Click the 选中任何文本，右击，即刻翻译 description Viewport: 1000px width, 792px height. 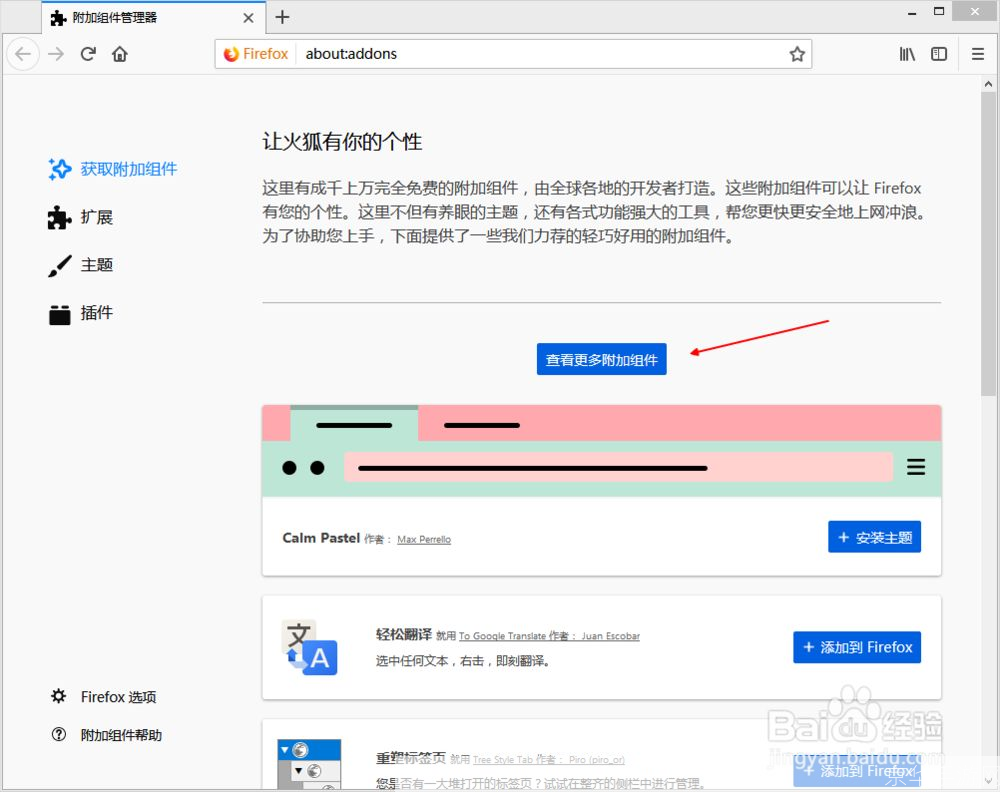click(x=463, y=661)
